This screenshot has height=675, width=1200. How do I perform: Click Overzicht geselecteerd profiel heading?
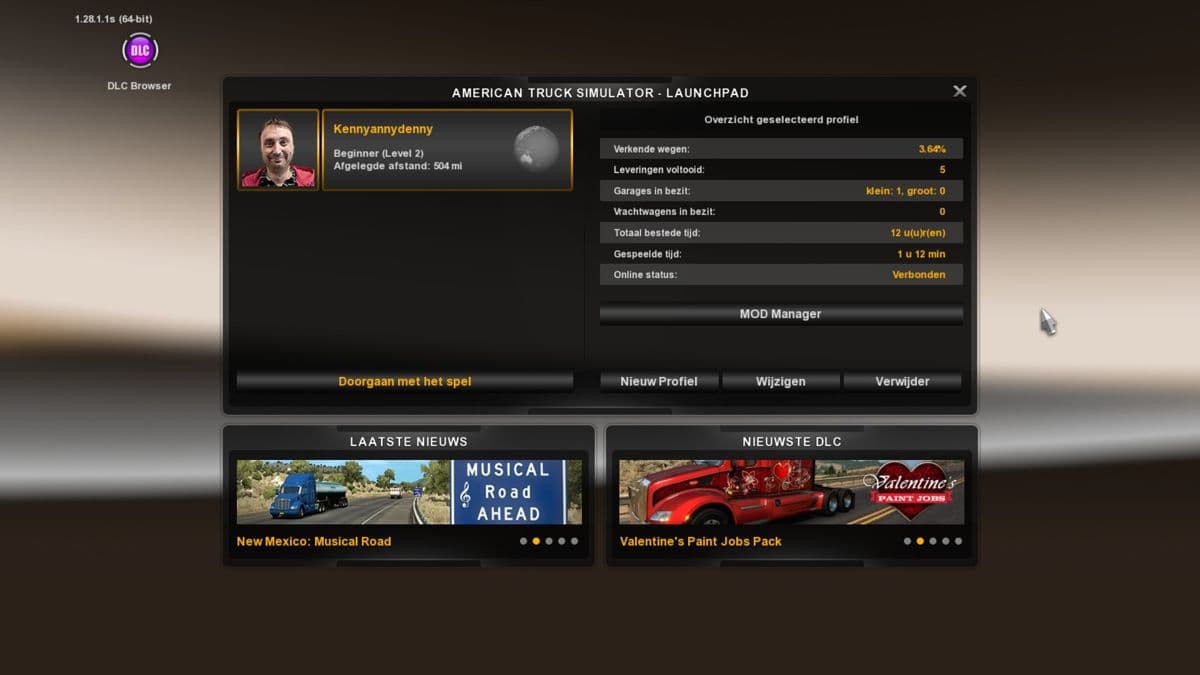[781, 120]
